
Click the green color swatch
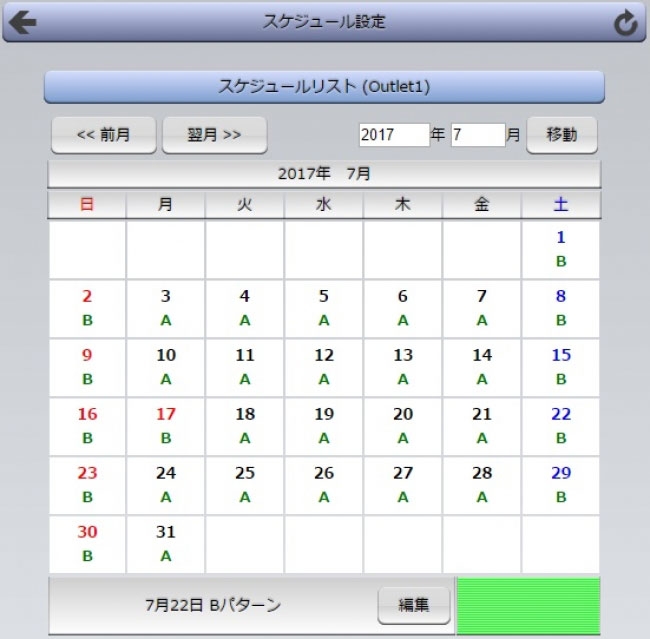(528, 605)
